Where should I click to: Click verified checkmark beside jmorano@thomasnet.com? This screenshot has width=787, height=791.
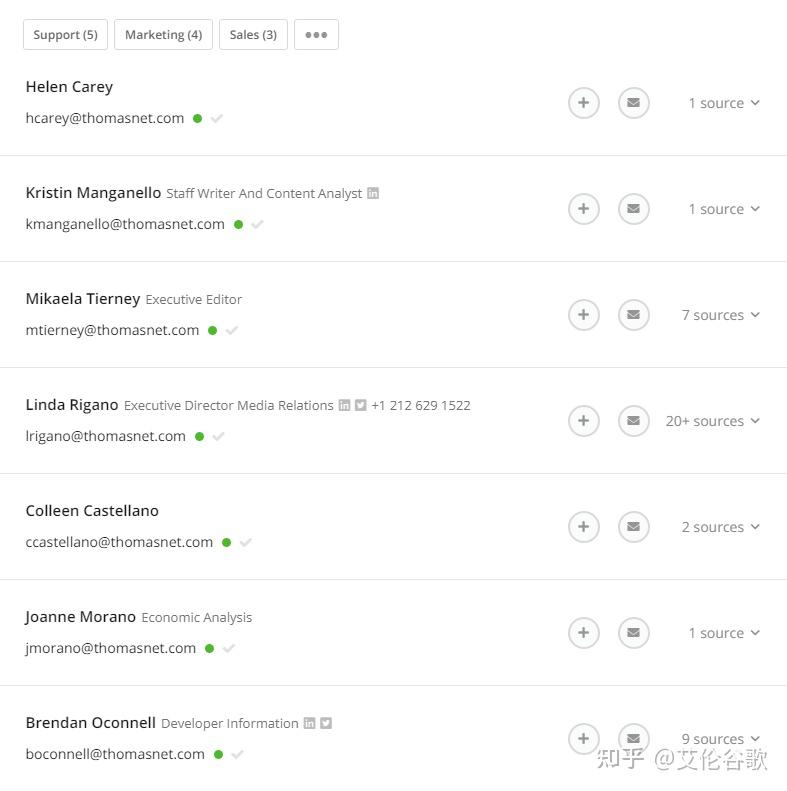click(229, 648)
